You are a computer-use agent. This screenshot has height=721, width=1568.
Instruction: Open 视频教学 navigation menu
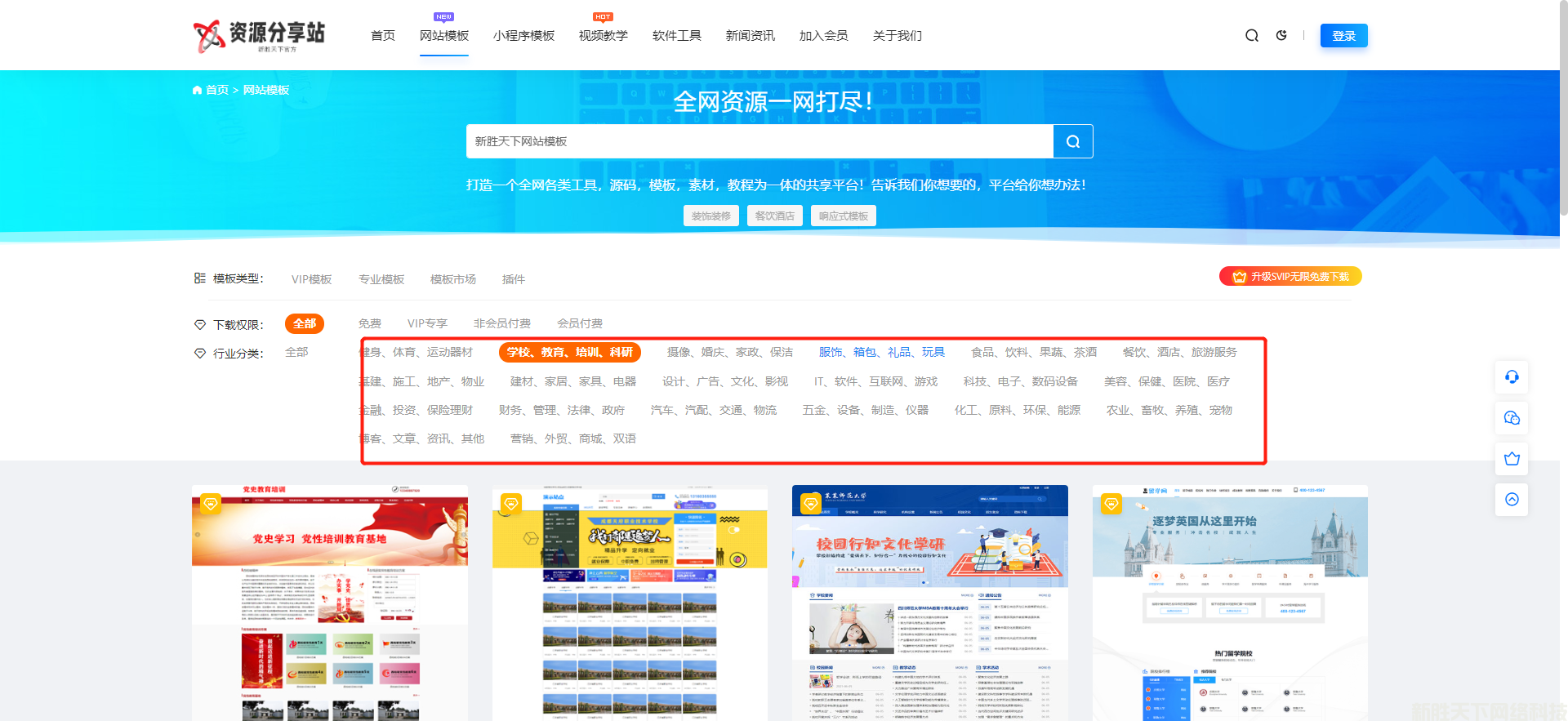tap(603, 36)
